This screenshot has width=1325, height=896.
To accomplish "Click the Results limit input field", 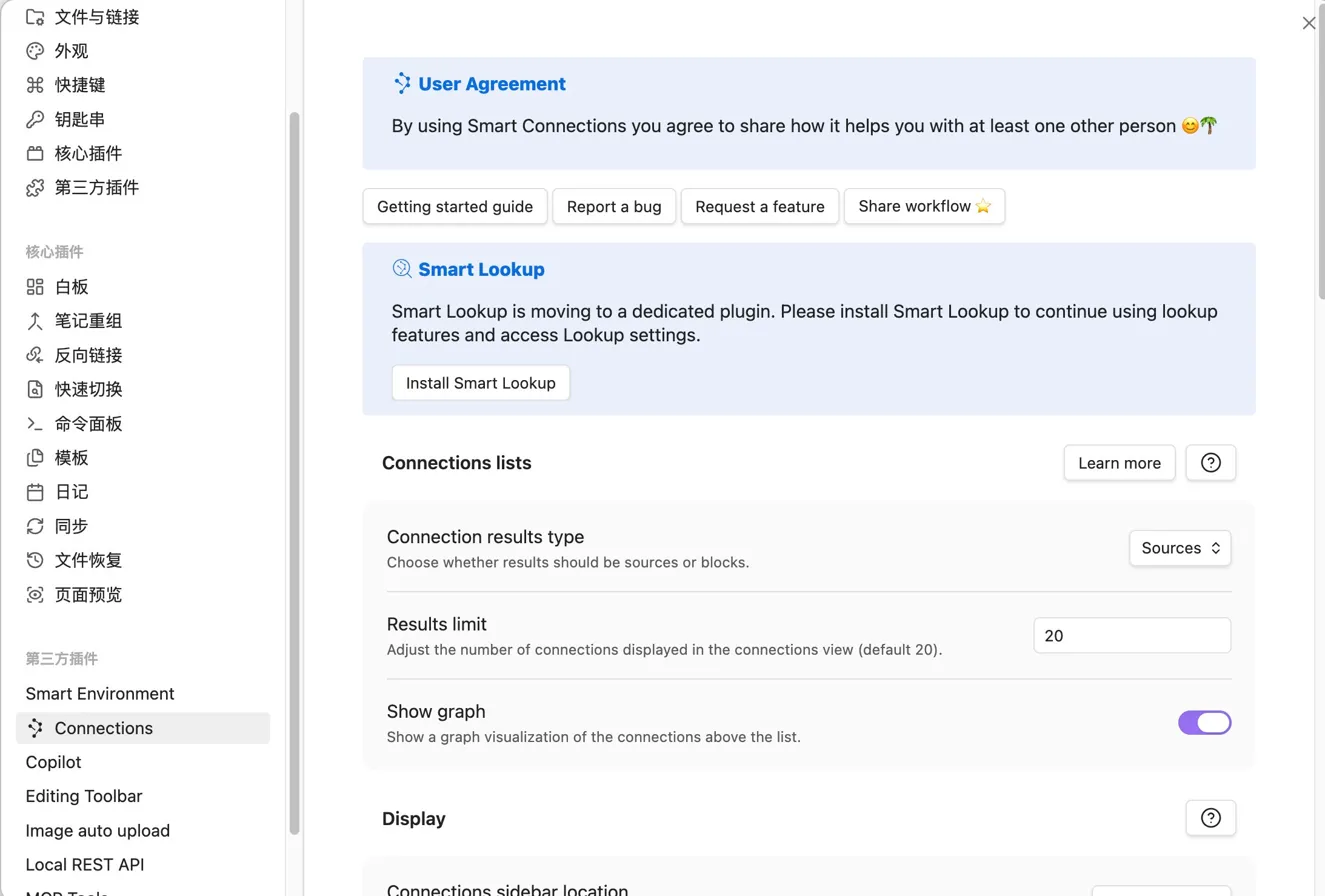I will pos(1132,635).
